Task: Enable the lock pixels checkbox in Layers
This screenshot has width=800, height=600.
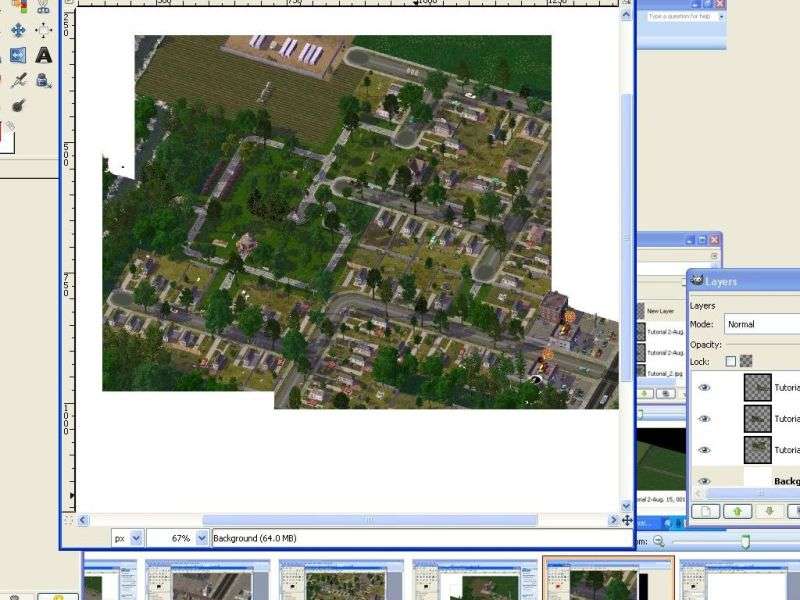Action: (731, 361)
